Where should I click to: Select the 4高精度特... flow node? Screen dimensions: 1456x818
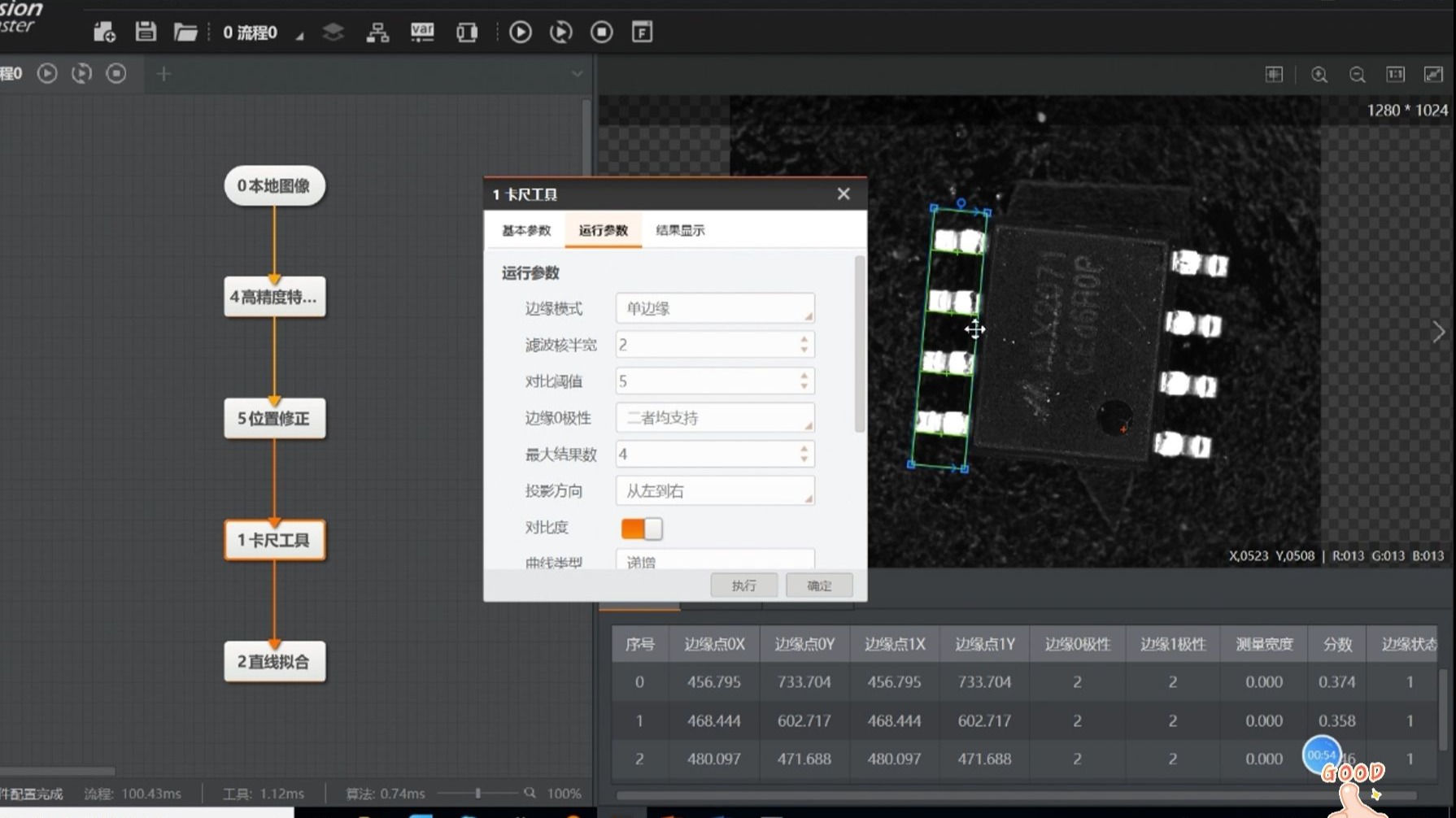coord(274,297)
